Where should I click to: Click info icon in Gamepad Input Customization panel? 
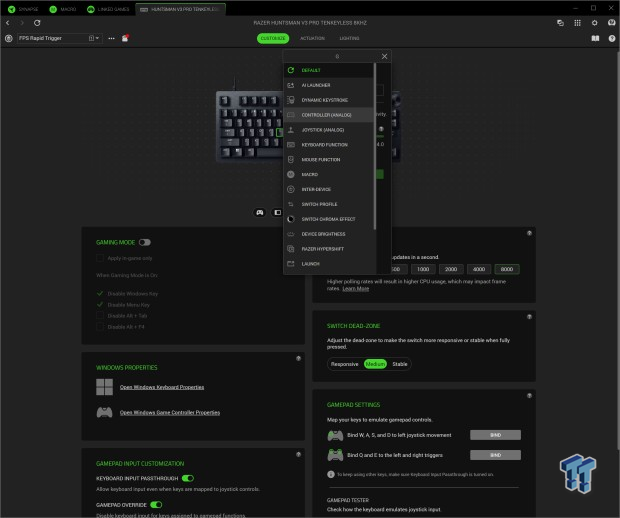pos(299,455)
